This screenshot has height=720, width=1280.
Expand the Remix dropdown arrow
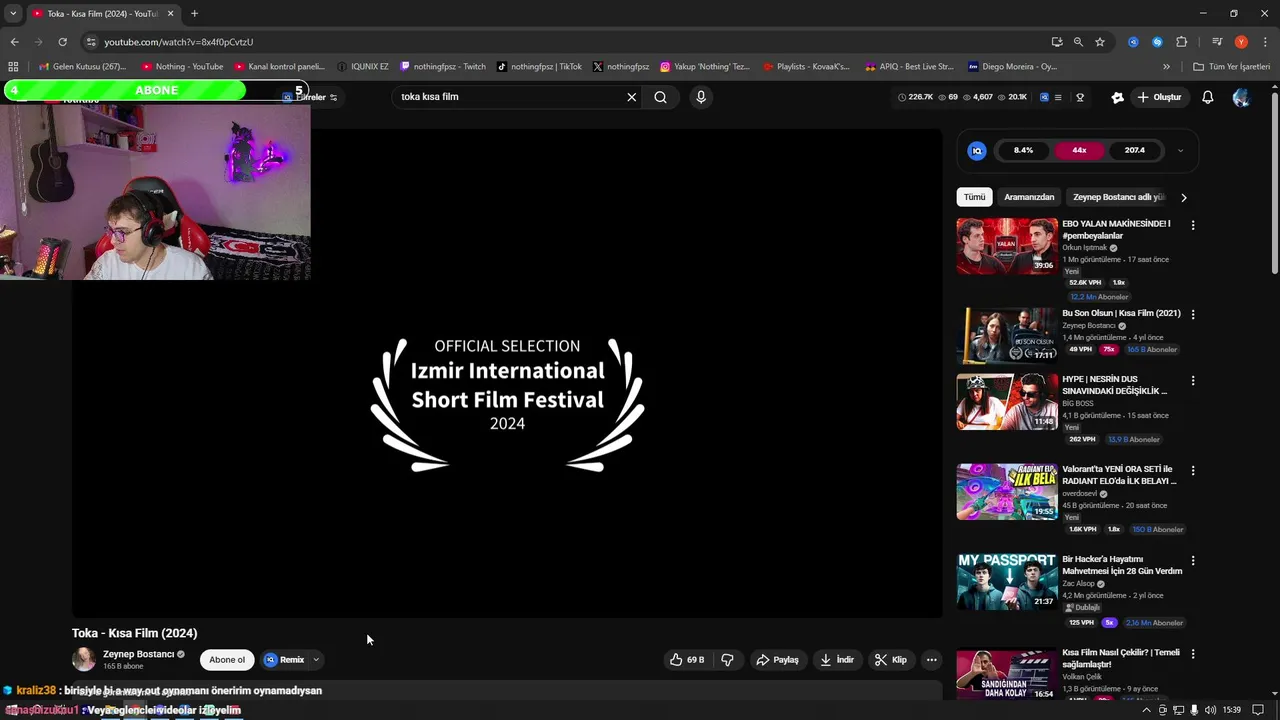[316, 660]
